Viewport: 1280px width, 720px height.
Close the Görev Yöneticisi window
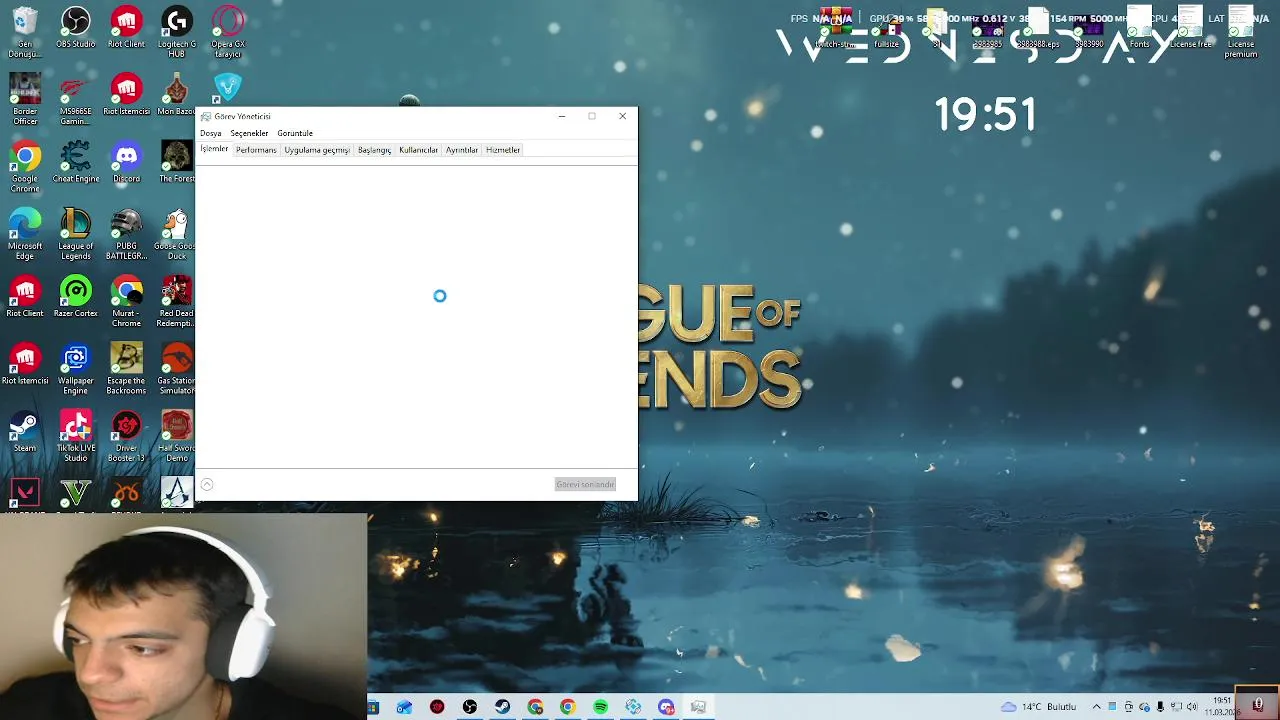[x=622, y=116]
